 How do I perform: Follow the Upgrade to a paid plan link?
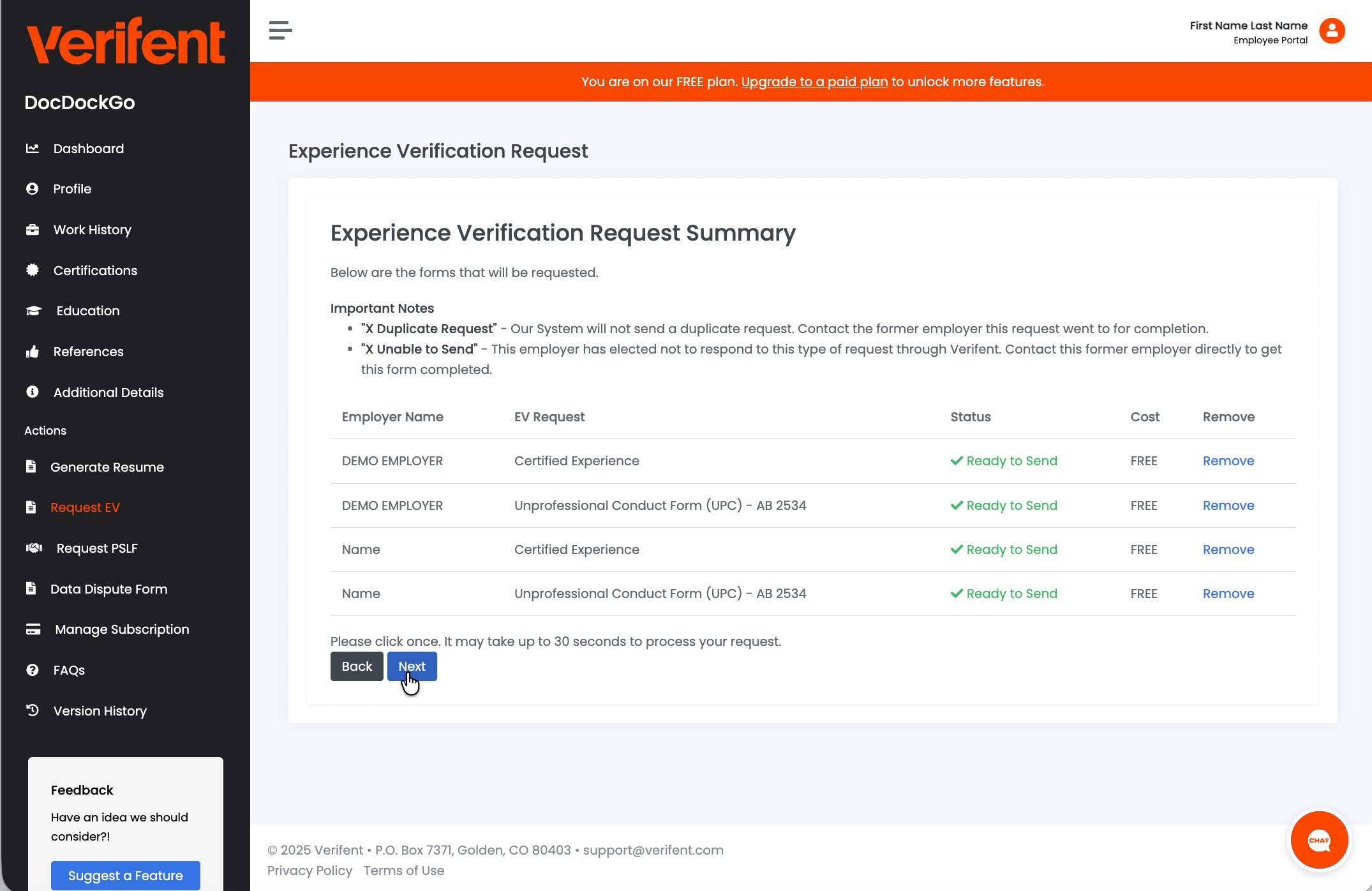pos(814,82)
